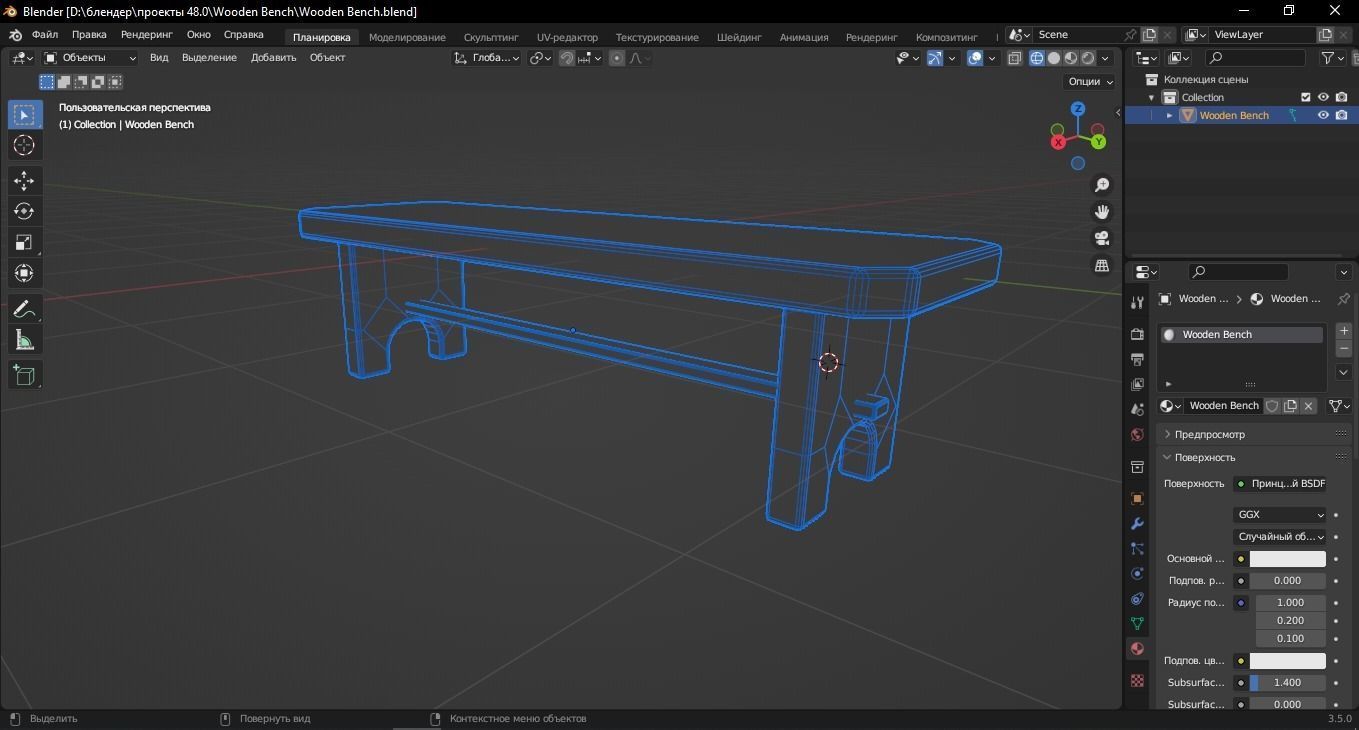The width and height of the screenshot is (1359, 730).
Task: Open the World properties tab
Action: (x=1137, y=435)
